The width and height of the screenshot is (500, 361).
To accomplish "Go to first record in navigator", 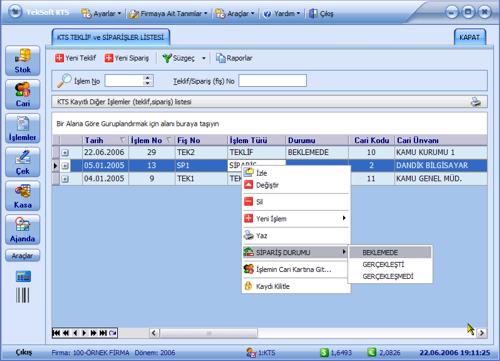I will pyautogui.click(x=57, y=333).
